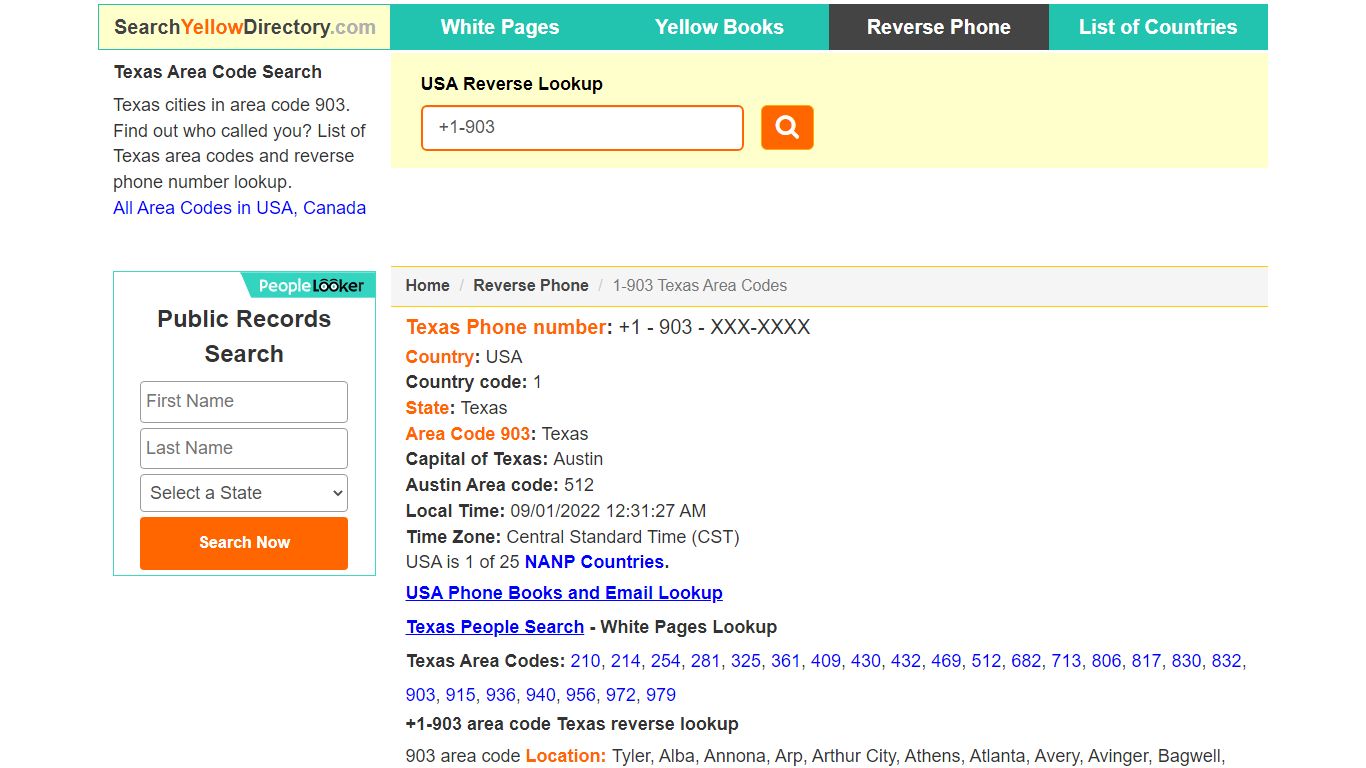The height and width of the screenshot is (768, 1366).
Task: Click the Capital of Texas: Austin line
Action: point(504,459)
